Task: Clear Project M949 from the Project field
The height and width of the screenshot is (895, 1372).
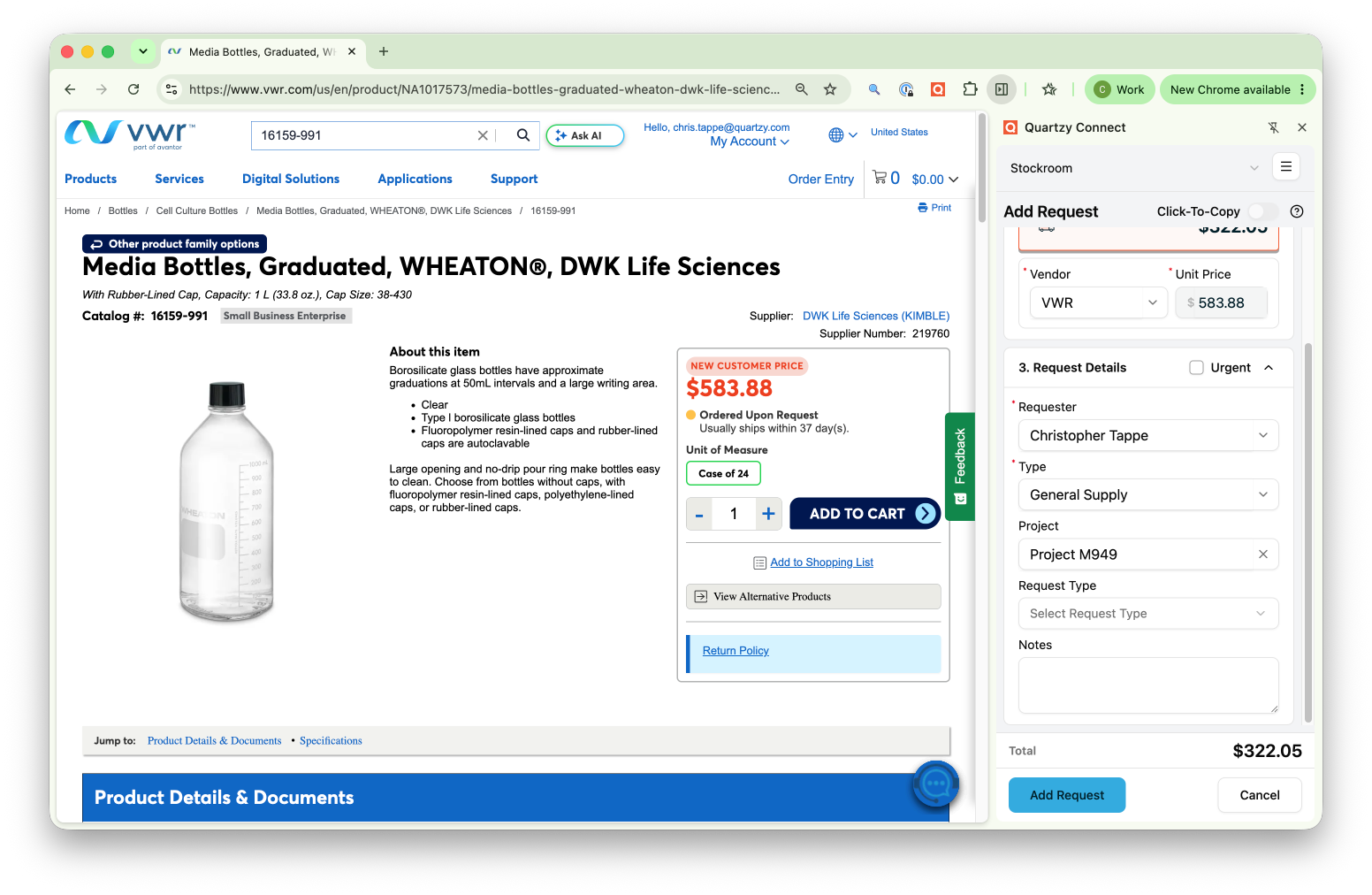Action: click(x=1263, y=555)
